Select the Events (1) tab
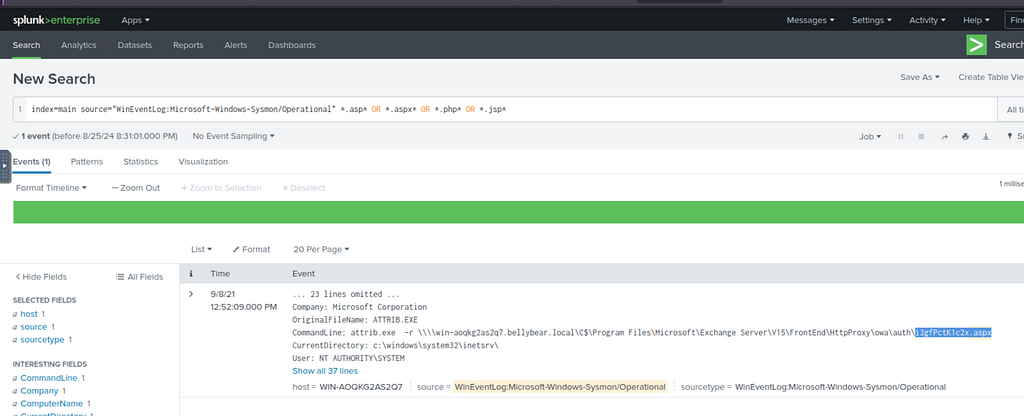1024x416 pixels. tap(31, 161)
